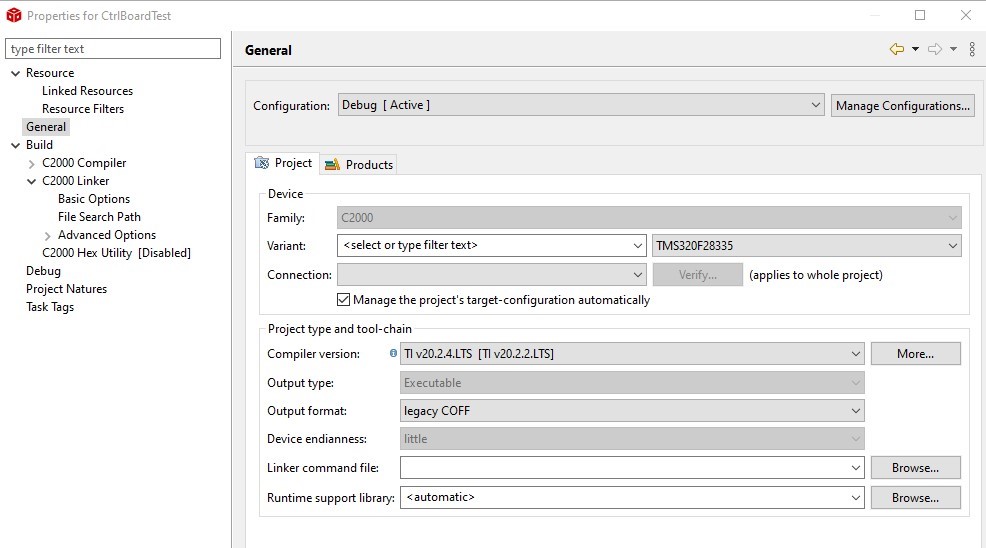Click the back navigation arrow icon
Screen dimensions: 986x548
896,49
